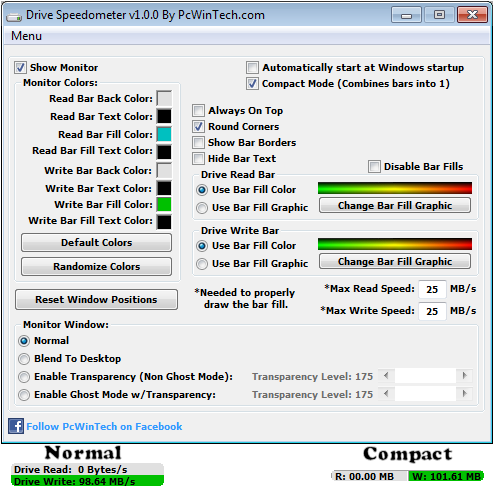Enable Always On Top checkbox
This screenshot has width=495, height=500.
coord(198,110)
